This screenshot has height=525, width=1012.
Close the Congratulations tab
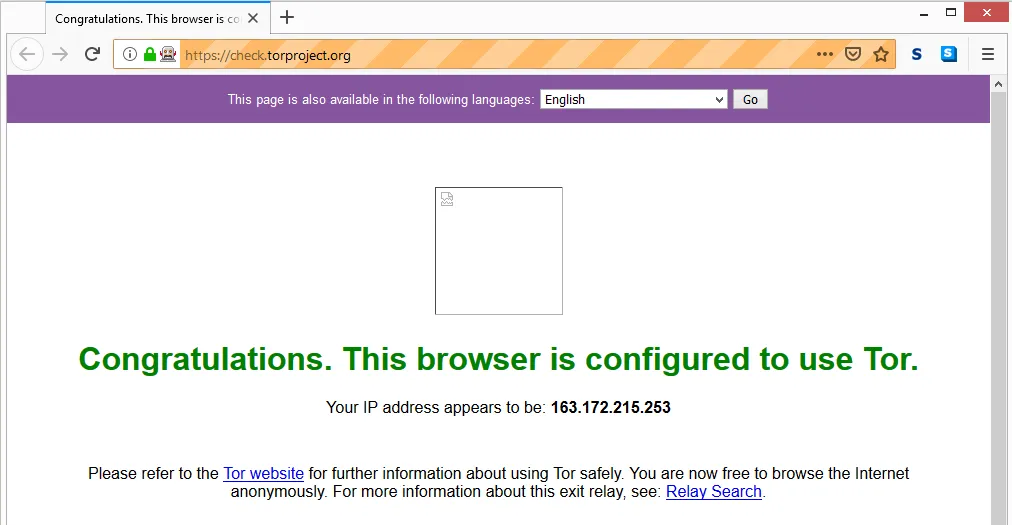pyautogui.click(x=253, y=18)
